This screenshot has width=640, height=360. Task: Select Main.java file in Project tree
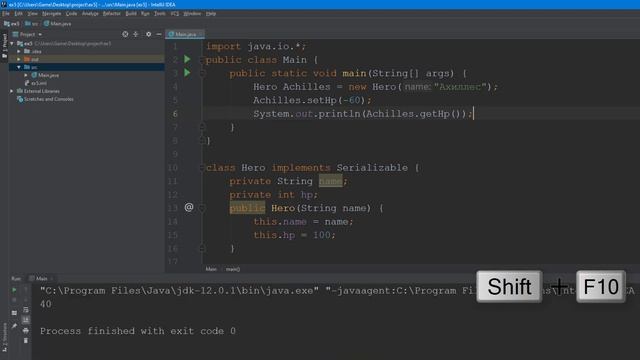click(45, 75)
